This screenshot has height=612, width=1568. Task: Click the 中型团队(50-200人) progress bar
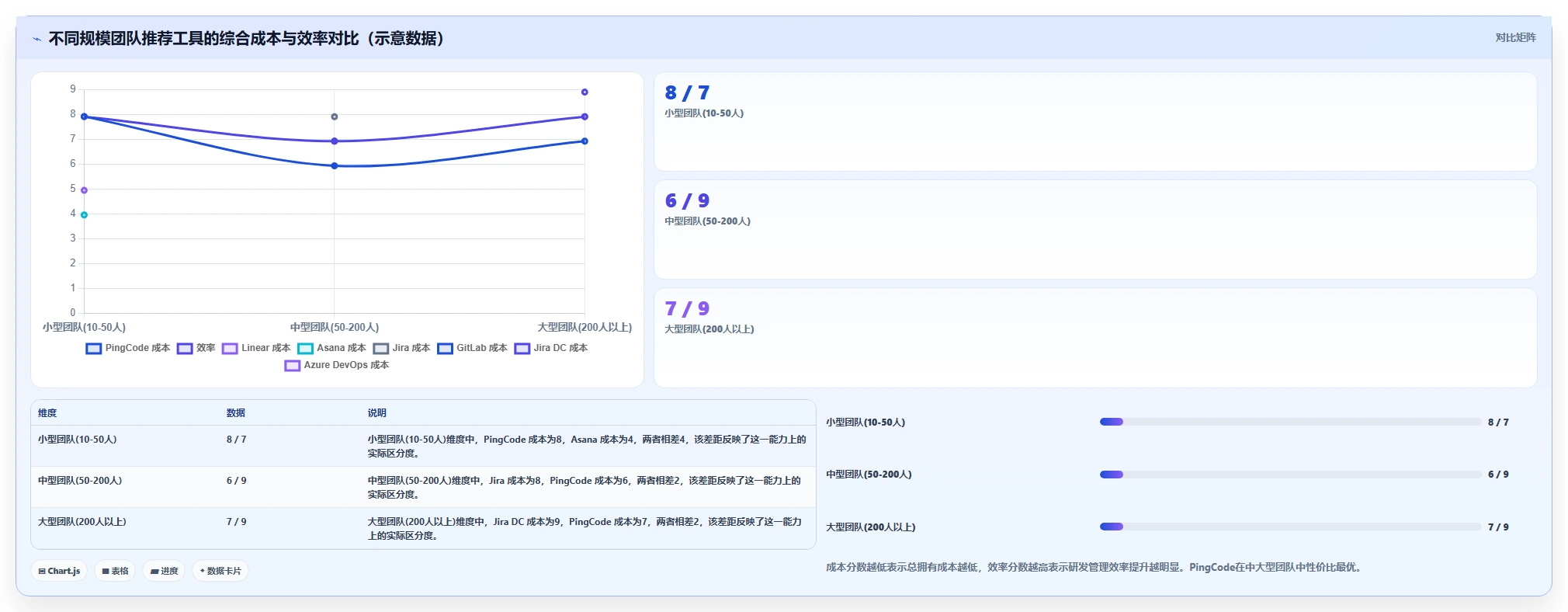[1290, 475]
